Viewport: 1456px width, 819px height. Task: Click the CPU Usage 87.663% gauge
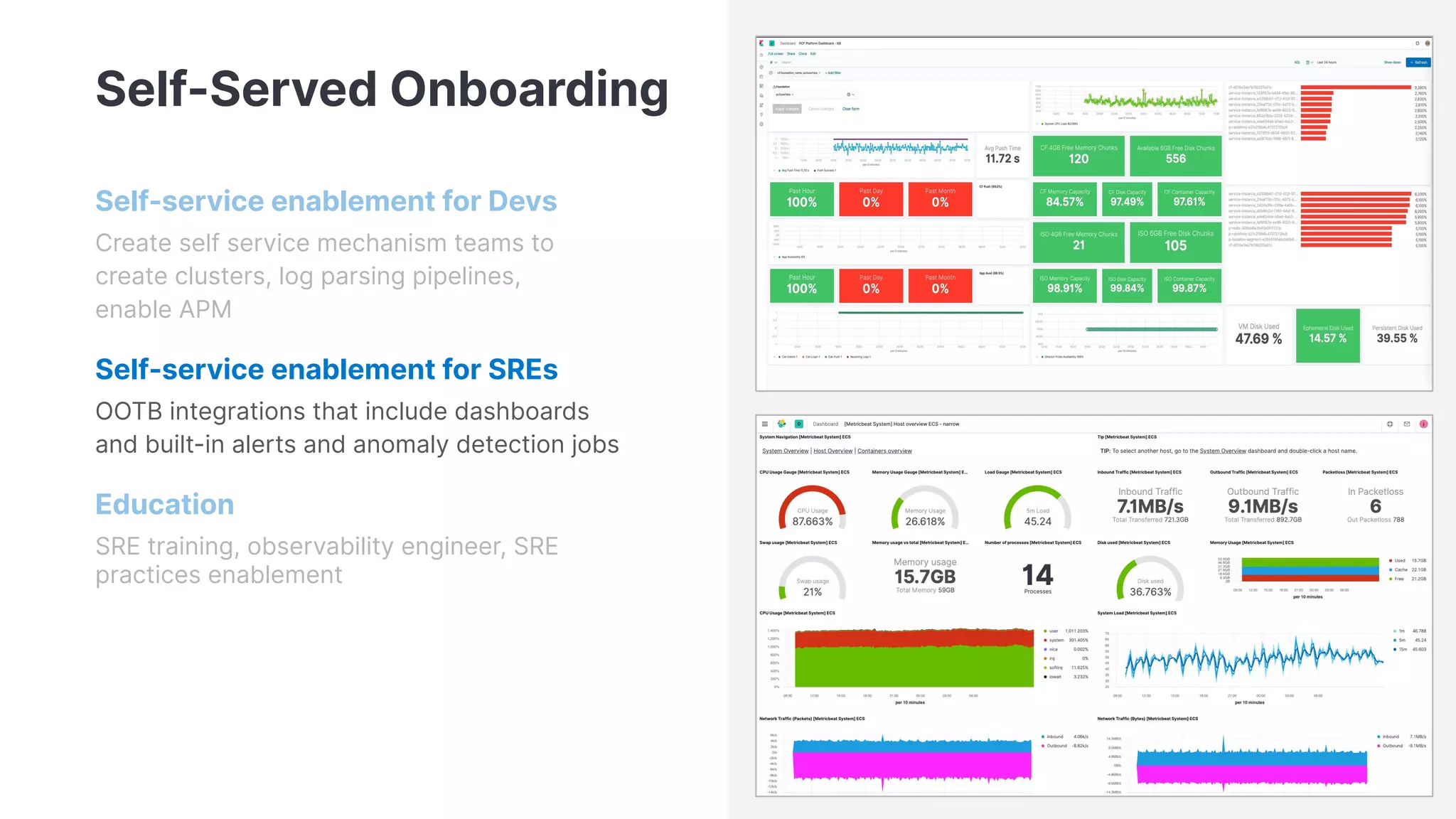pos(812,508)
